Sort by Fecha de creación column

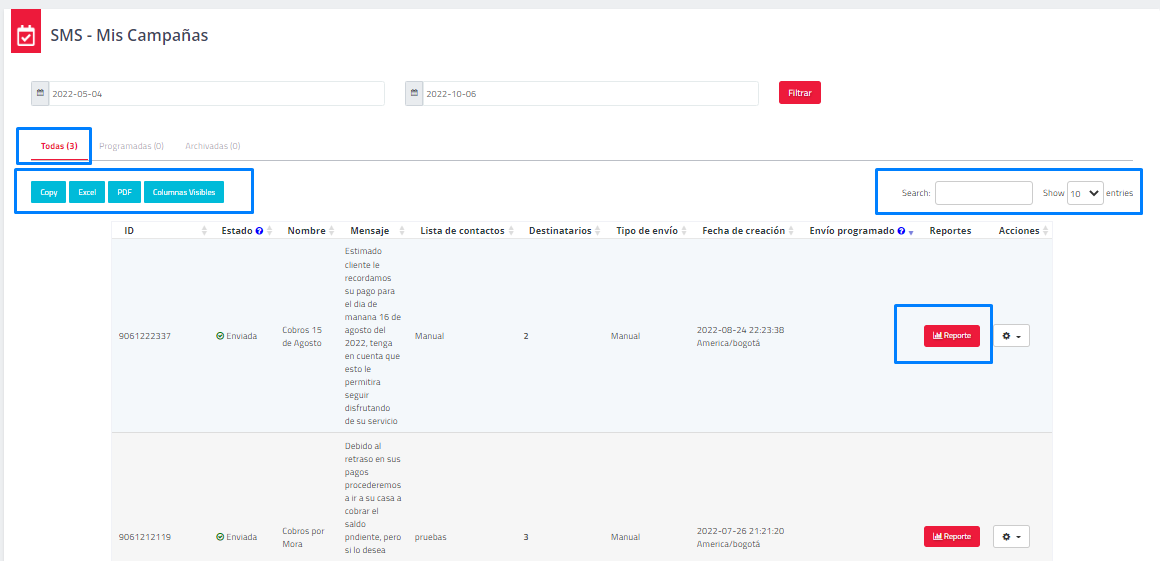pos(747,231)
